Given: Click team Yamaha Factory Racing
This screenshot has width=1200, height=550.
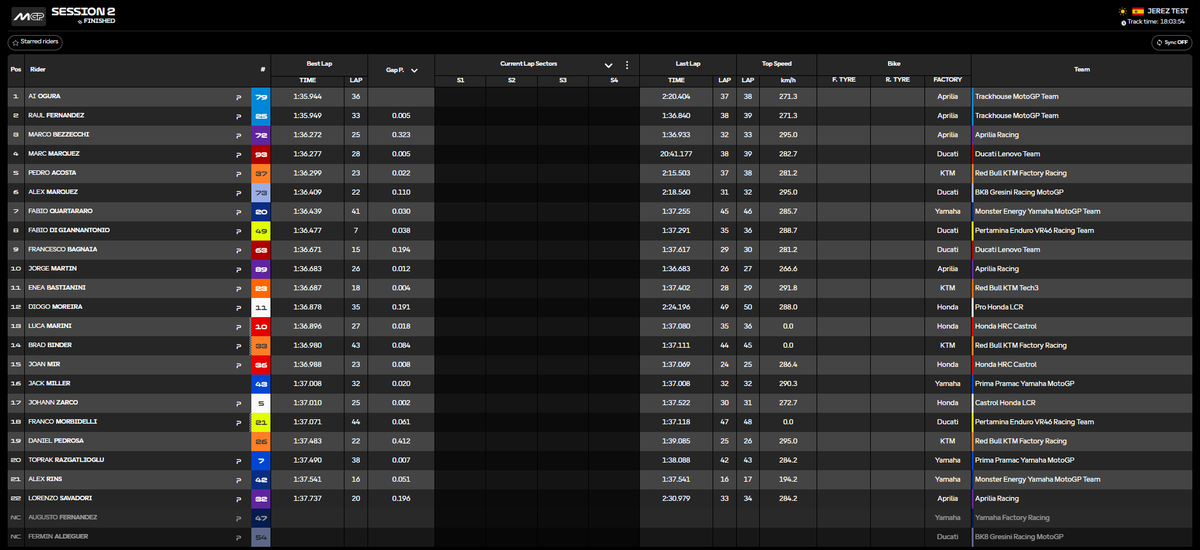Looking at the screenshot, I should [1012, 517].
